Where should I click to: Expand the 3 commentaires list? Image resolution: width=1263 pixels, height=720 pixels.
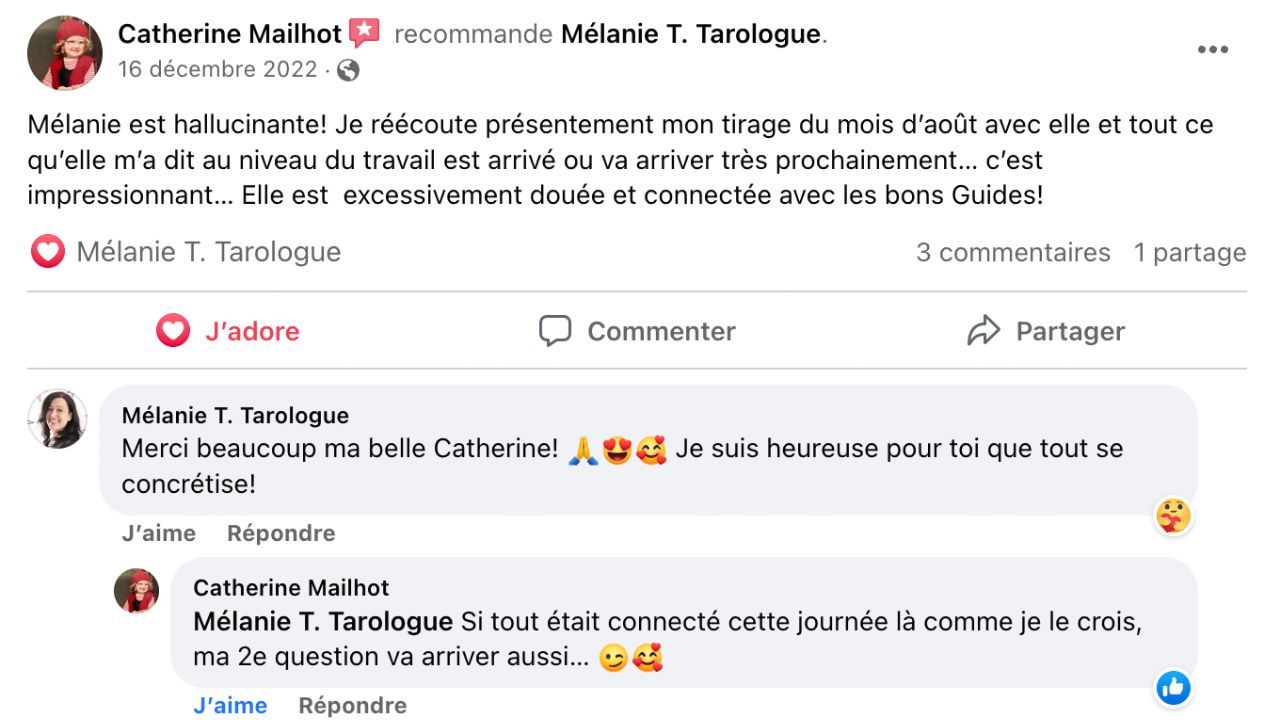(x=1012, y=252)
